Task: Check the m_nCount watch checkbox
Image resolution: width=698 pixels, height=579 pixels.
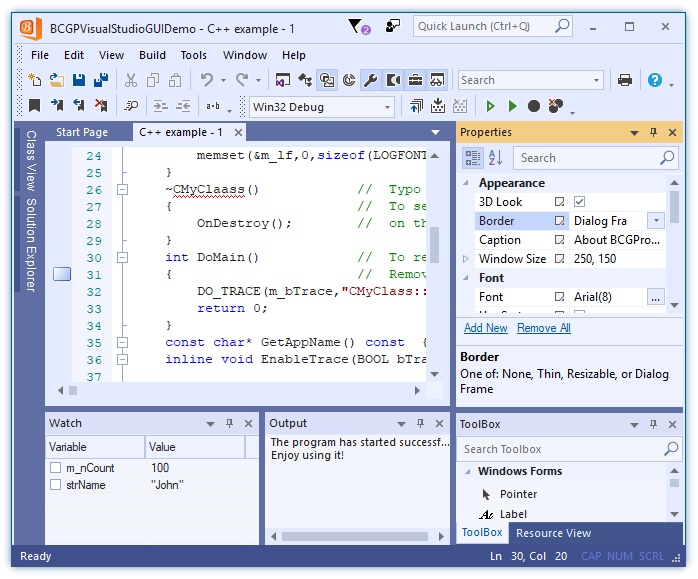Action: click(56, 468)
